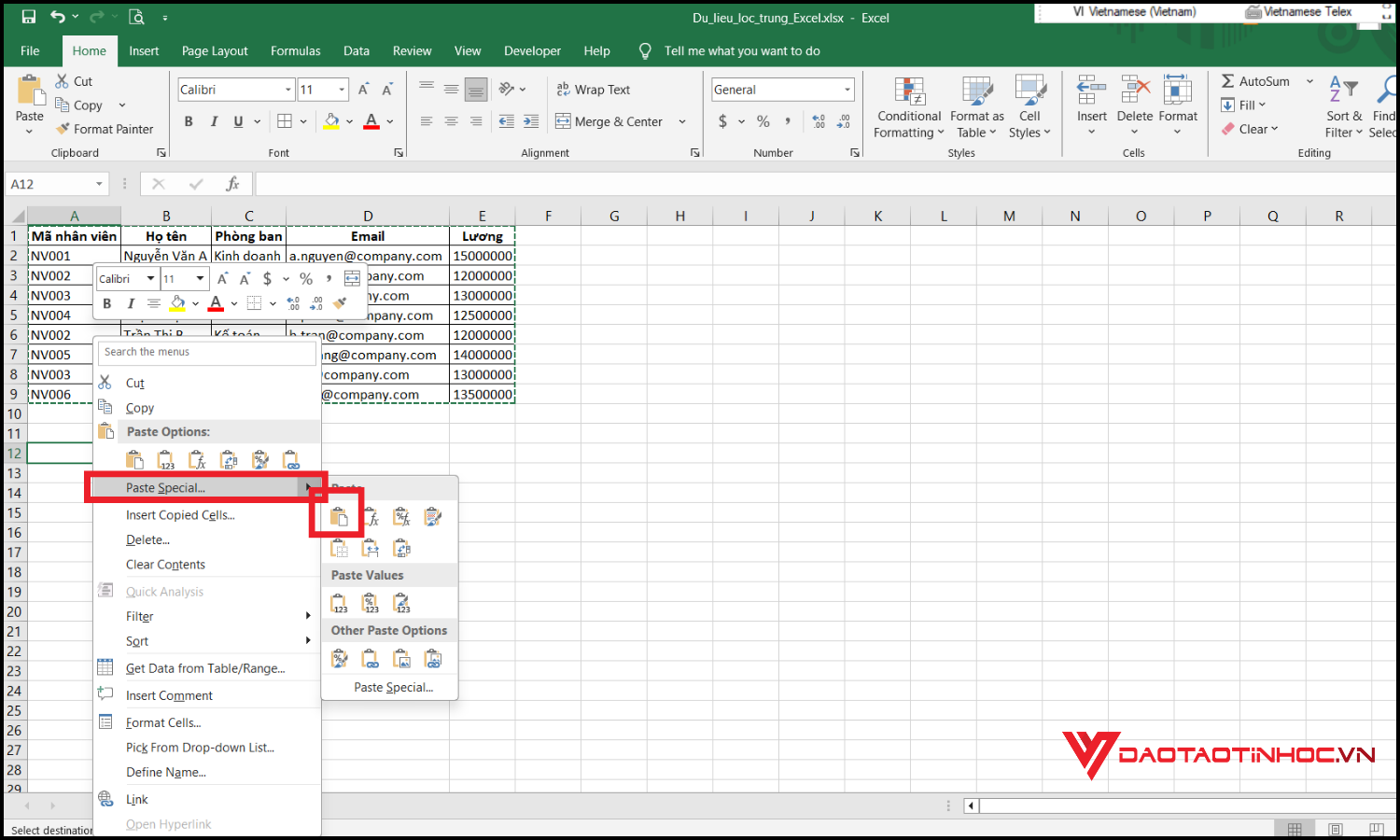This screenshot has height=840, width=1400.
Task: Toggle Italic in the ribbon
Action: coord(214,121)
